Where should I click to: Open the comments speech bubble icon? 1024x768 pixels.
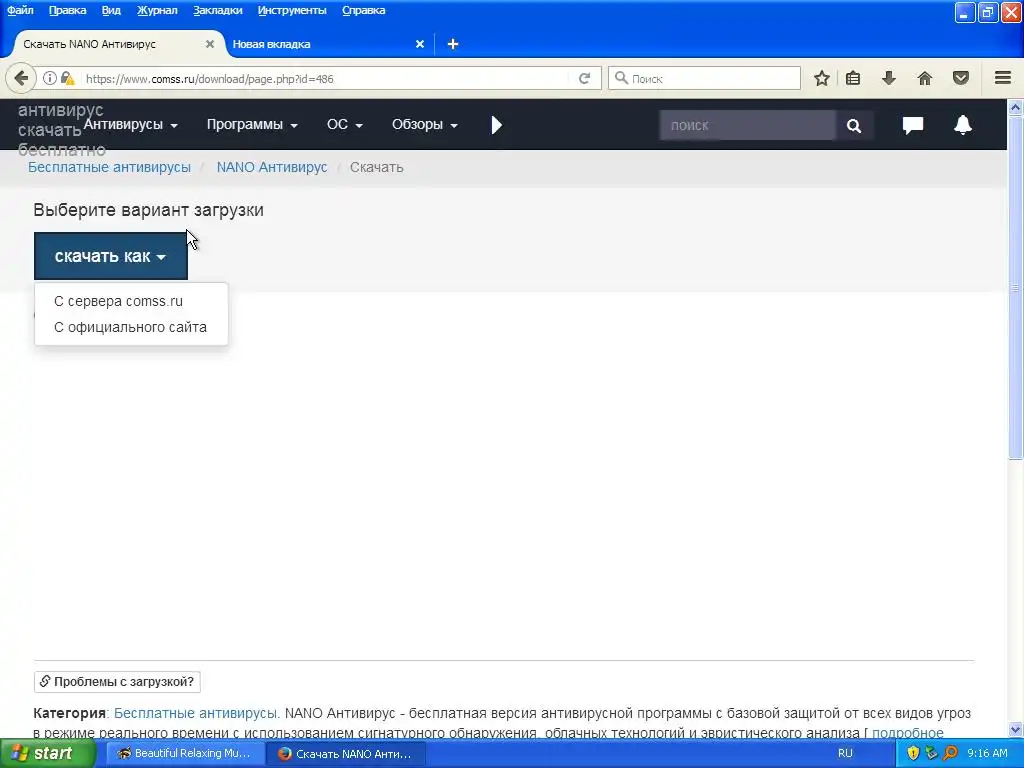912,125
